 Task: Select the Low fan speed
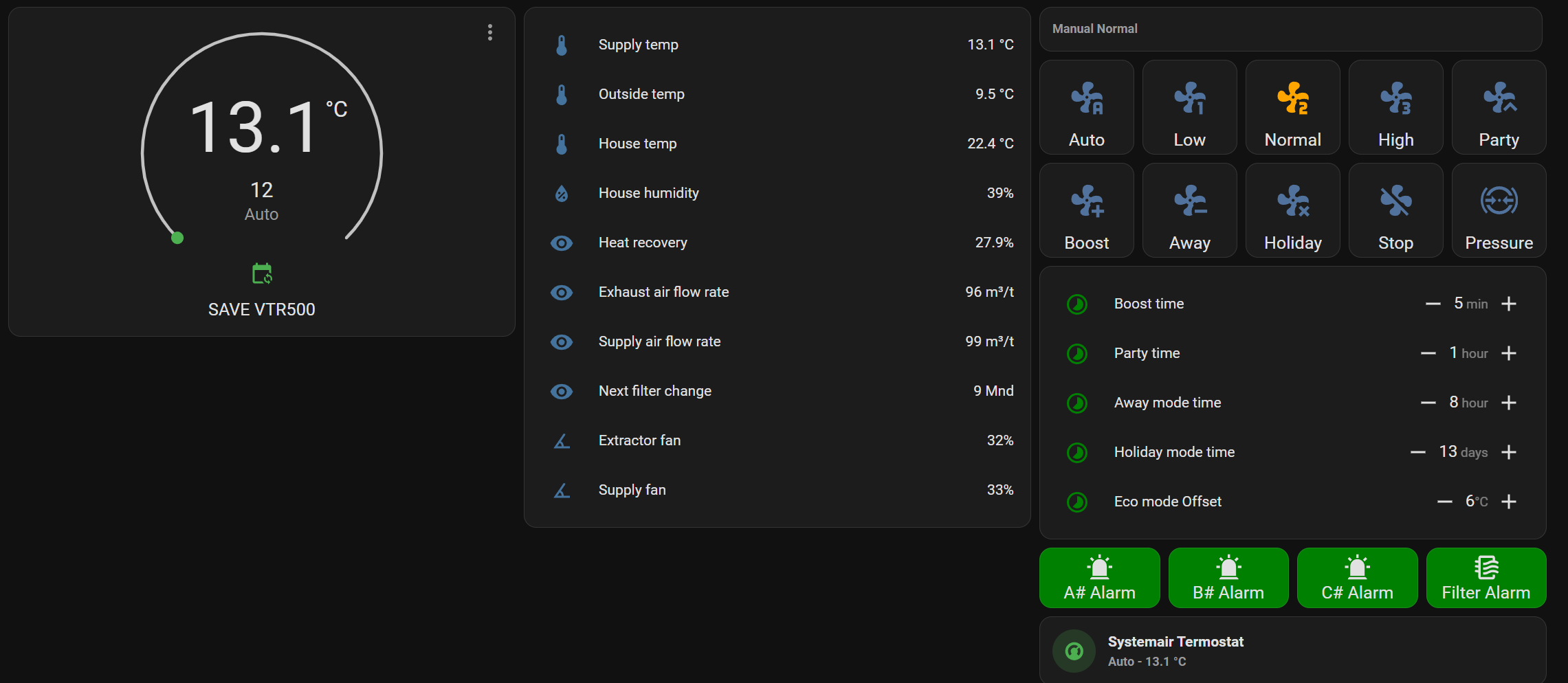point(1189,107)
